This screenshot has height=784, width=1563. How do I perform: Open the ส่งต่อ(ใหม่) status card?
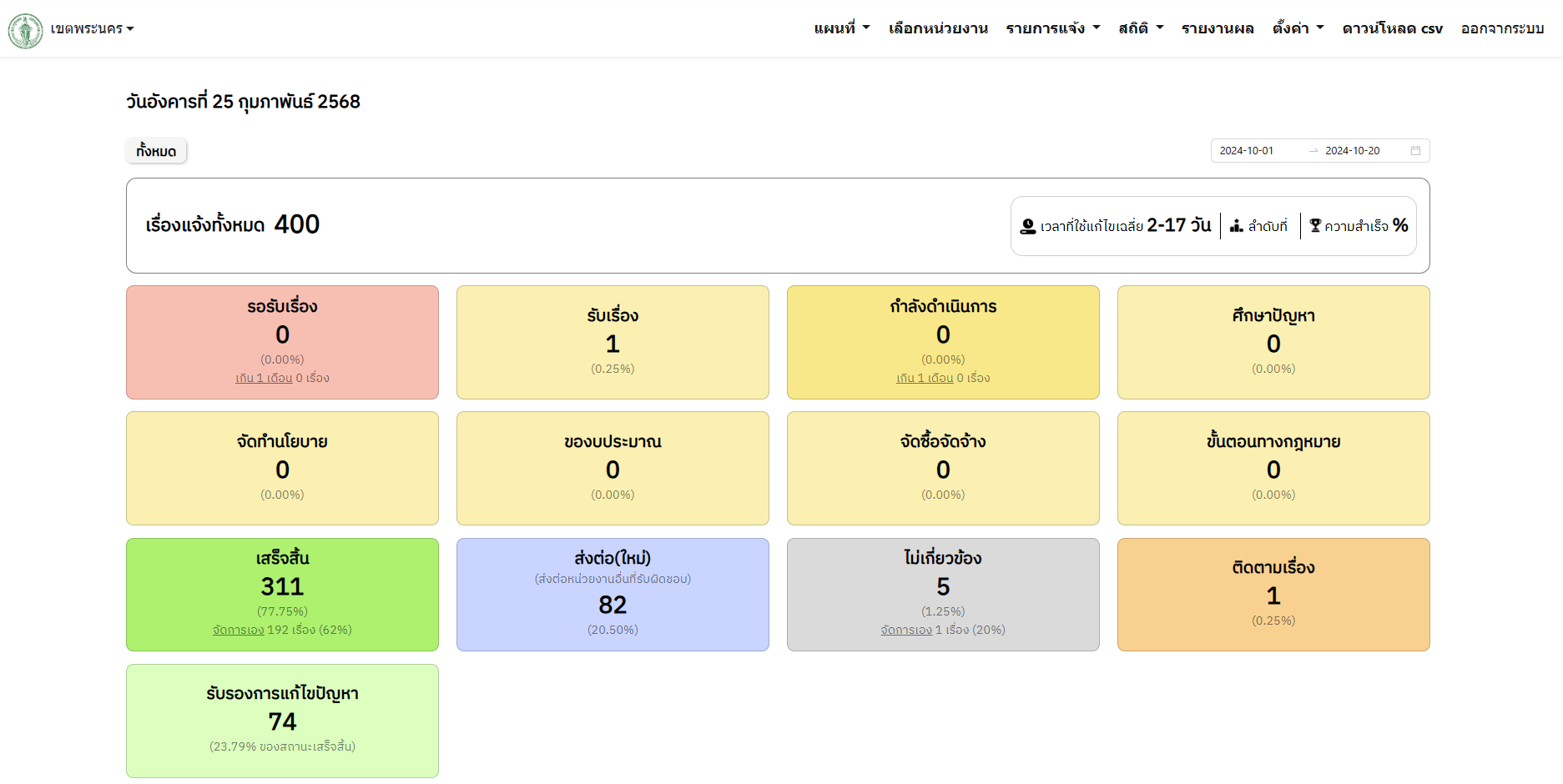point(613,595)
